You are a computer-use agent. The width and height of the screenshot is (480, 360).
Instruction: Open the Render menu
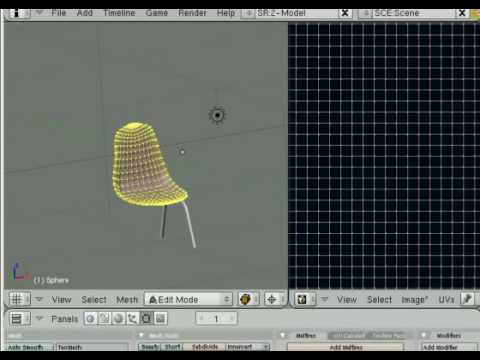pos(192,13)
